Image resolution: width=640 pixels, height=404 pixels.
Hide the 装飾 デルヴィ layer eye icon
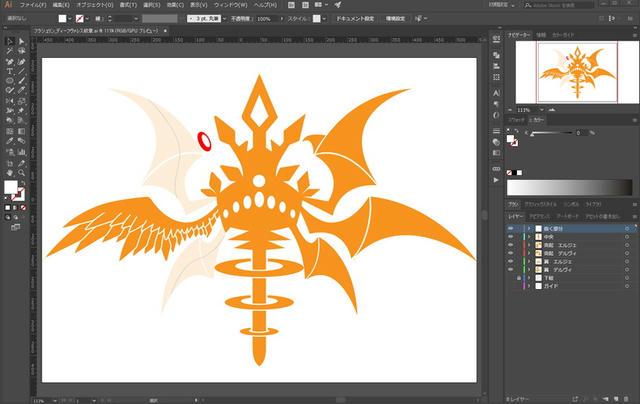pyautogui.click(x=511, y=253)
